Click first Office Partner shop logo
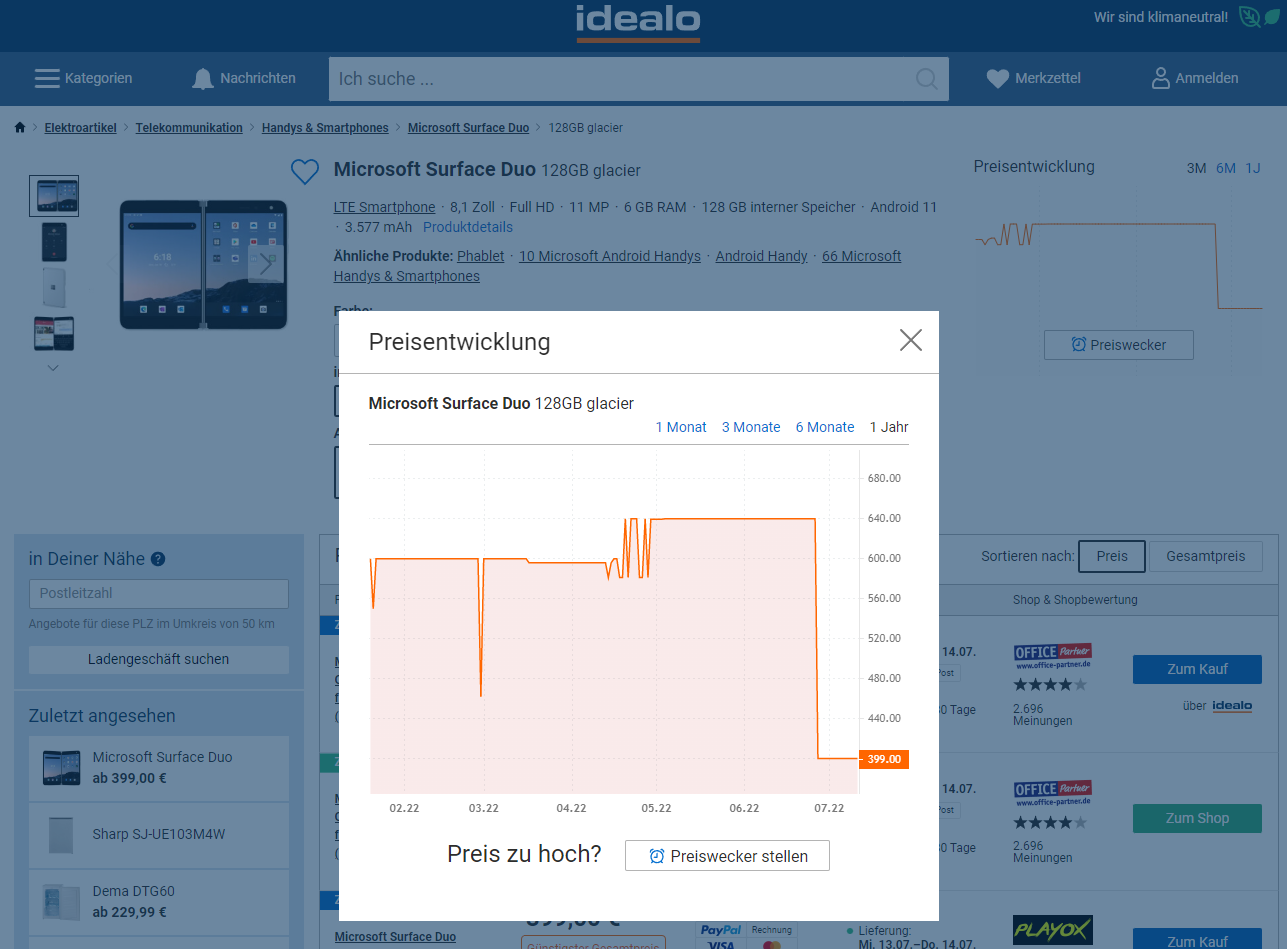1287x949 pixels. [x=1052, y=657]
